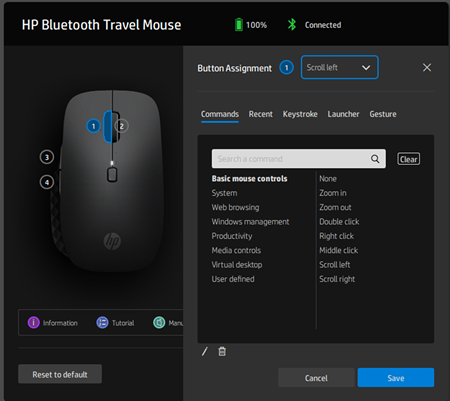Click the search magnifier icon
Screen dimensions: 450x401
(x=375, y=159)
